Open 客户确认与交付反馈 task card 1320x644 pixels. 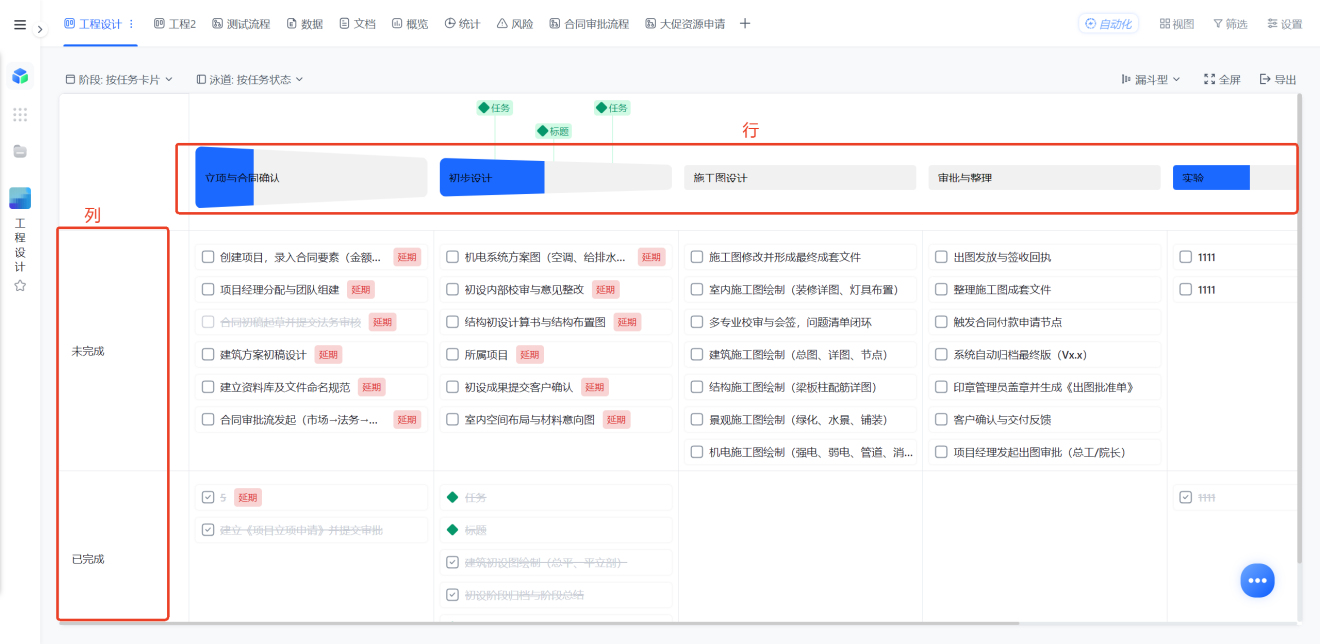[1045, 419]
